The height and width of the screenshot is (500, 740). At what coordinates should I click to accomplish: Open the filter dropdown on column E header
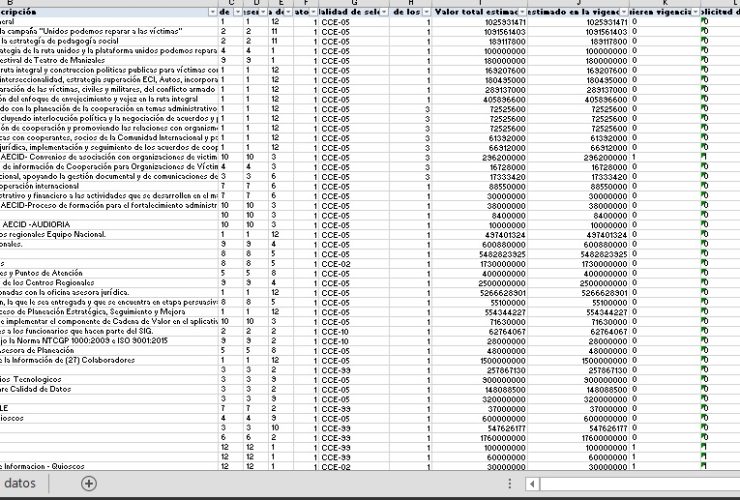click(x=288, y=12)
